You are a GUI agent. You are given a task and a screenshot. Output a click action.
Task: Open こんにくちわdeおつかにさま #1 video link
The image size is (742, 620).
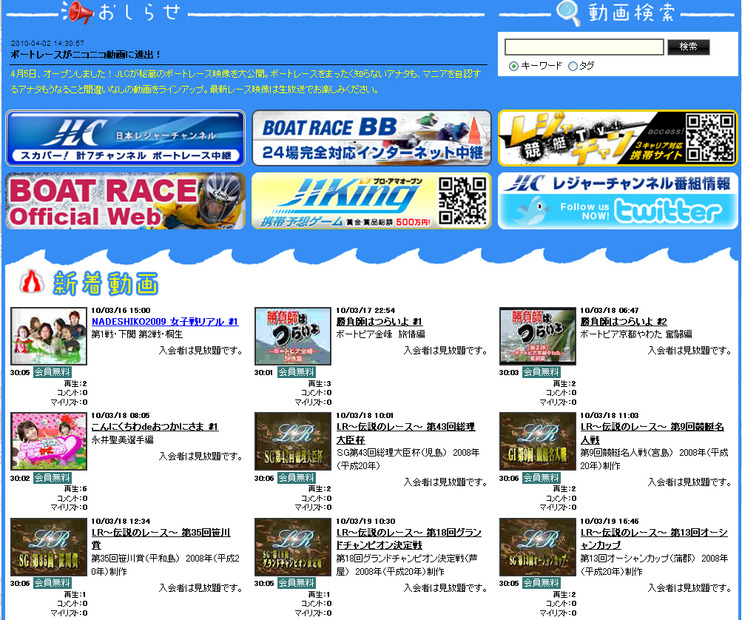155,427
